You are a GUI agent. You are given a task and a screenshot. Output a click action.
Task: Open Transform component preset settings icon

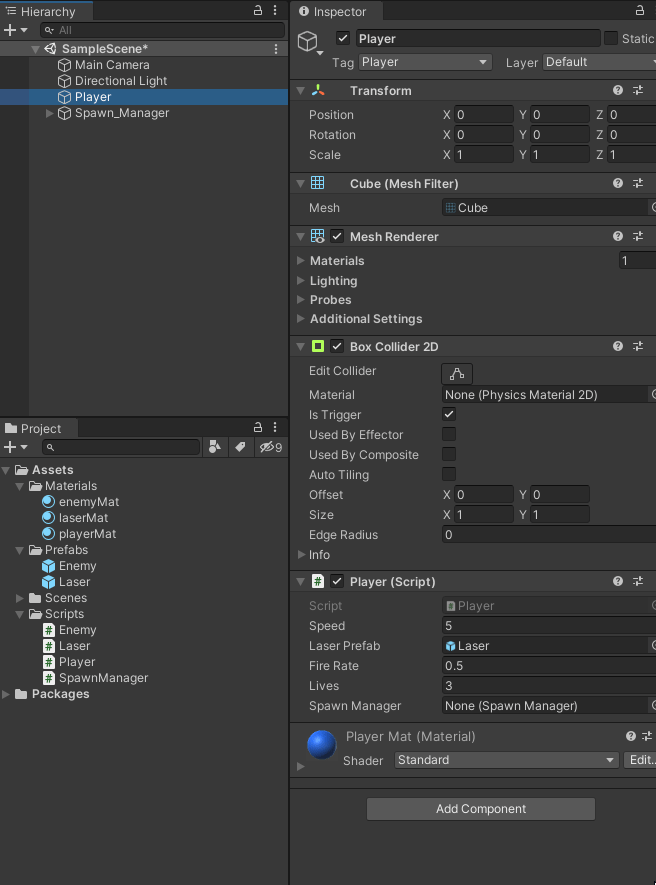tap(638, 90)
